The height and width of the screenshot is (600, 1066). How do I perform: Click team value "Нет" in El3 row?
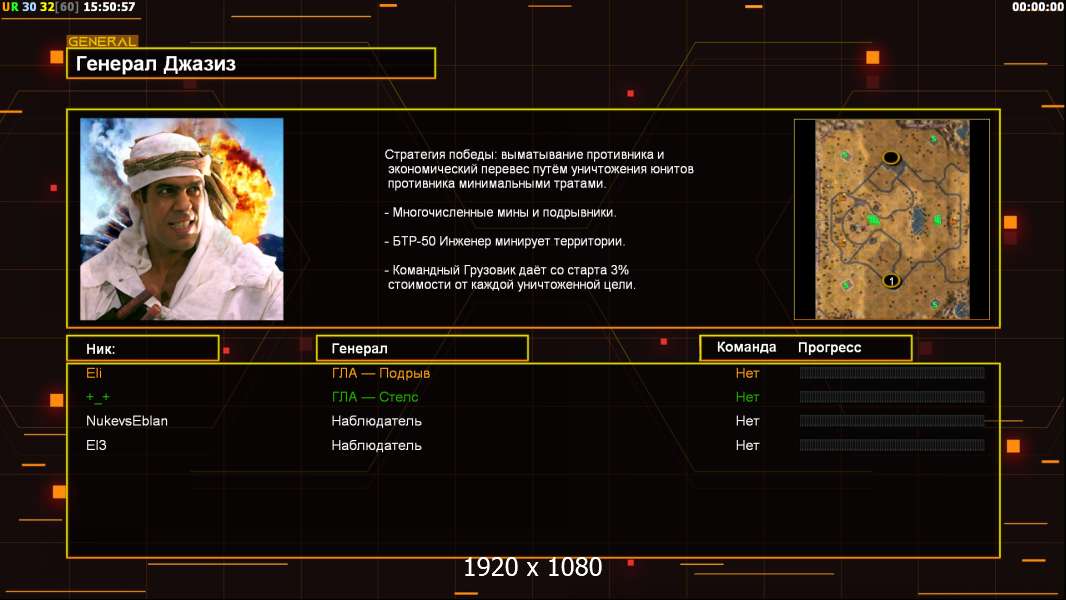(747, 445)
